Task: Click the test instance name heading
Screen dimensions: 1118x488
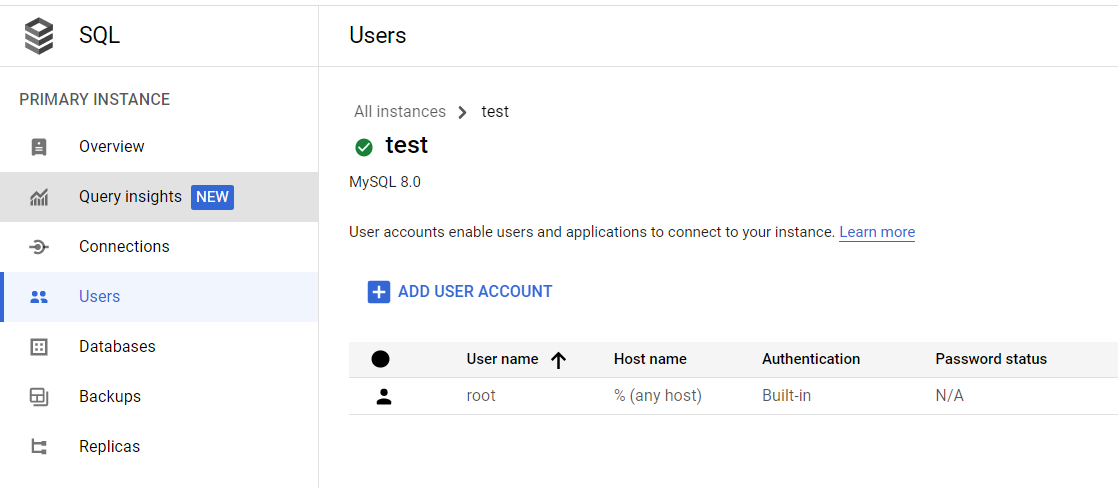Action: point(406,146)
